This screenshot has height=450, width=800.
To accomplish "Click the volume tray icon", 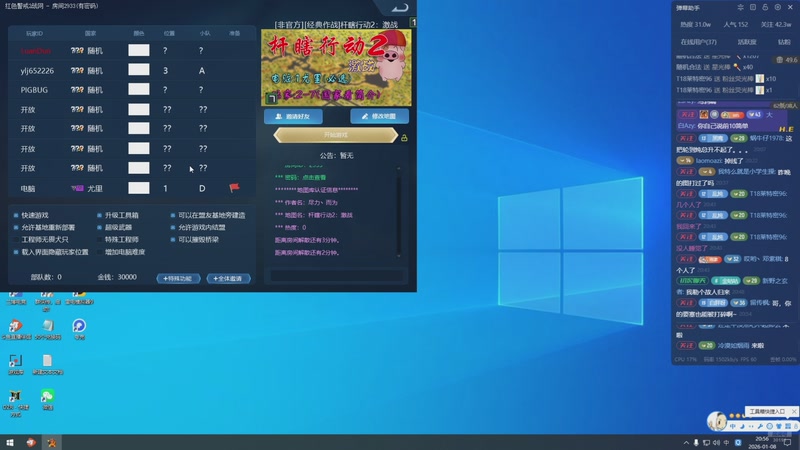I will [x=716, y=443].
